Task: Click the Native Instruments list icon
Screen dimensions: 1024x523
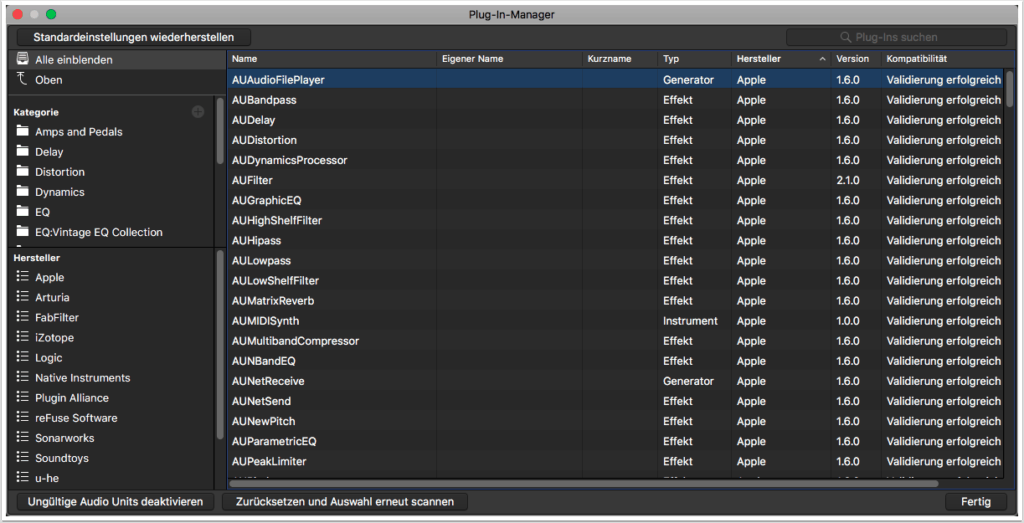Action: (23, 378)
